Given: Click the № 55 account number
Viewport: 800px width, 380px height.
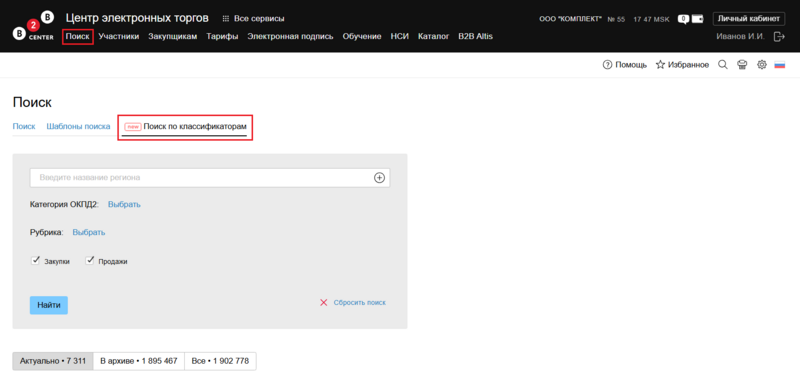Looking at the screenshot, I should click(x=616, y=19).
